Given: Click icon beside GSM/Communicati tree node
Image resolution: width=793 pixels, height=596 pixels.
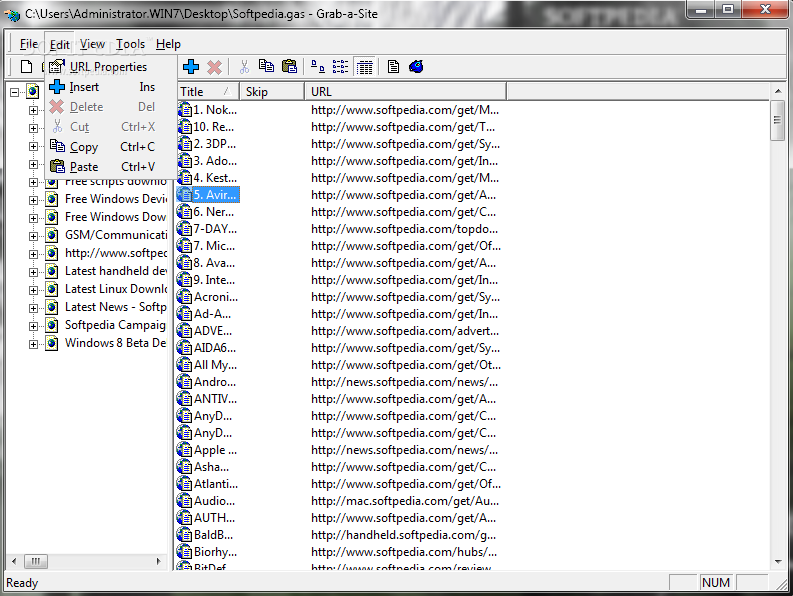Looking at the screenshot, I should coord(52,235).
